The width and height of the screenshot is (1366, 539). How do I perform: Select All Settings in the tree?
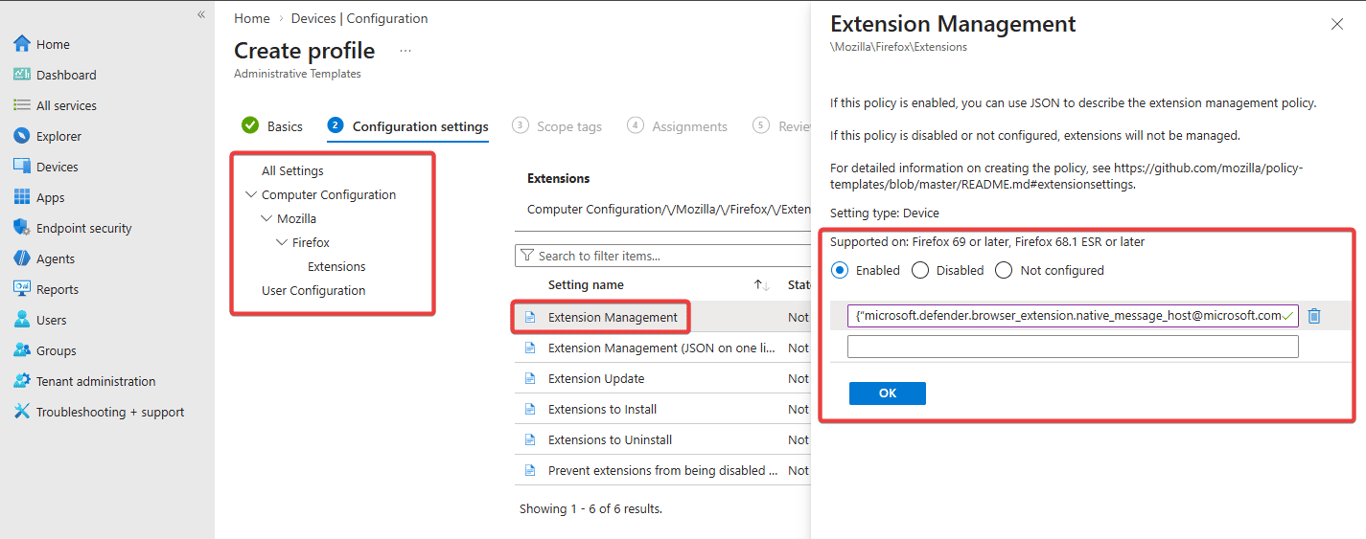[292, 171]
